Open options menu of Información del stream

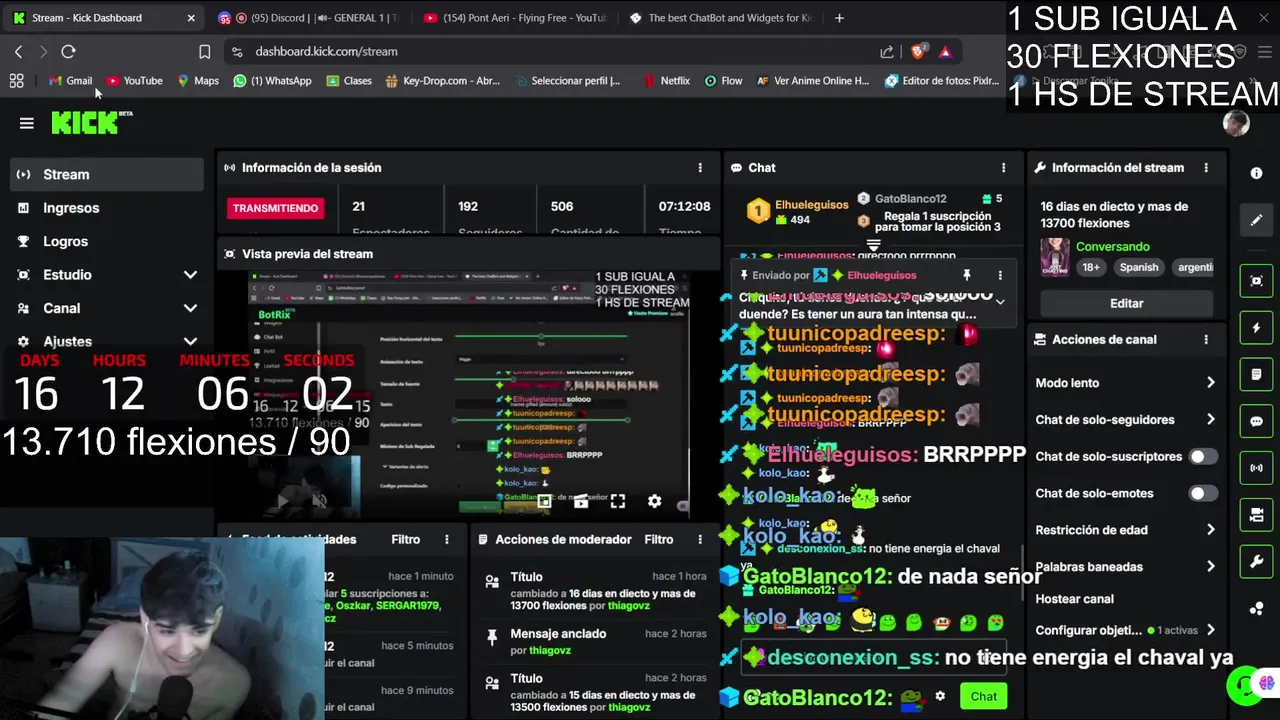[1206, 168]
